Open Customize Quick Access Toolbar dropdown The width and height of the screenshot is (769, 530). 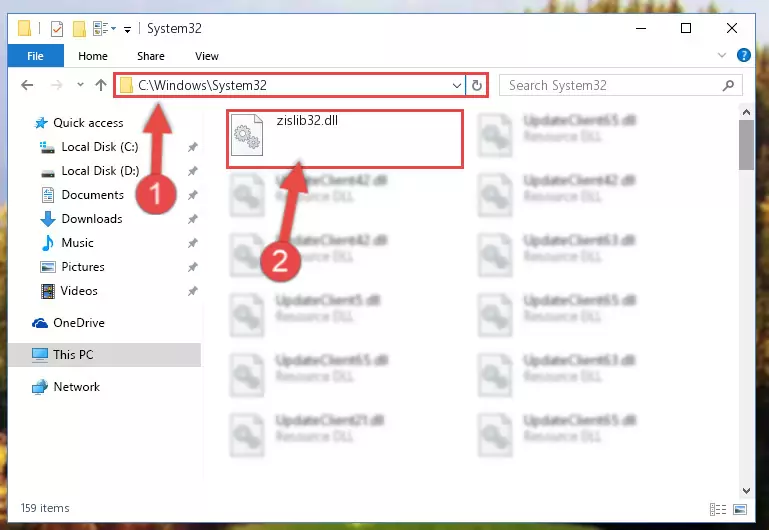[x=128, y=30]
